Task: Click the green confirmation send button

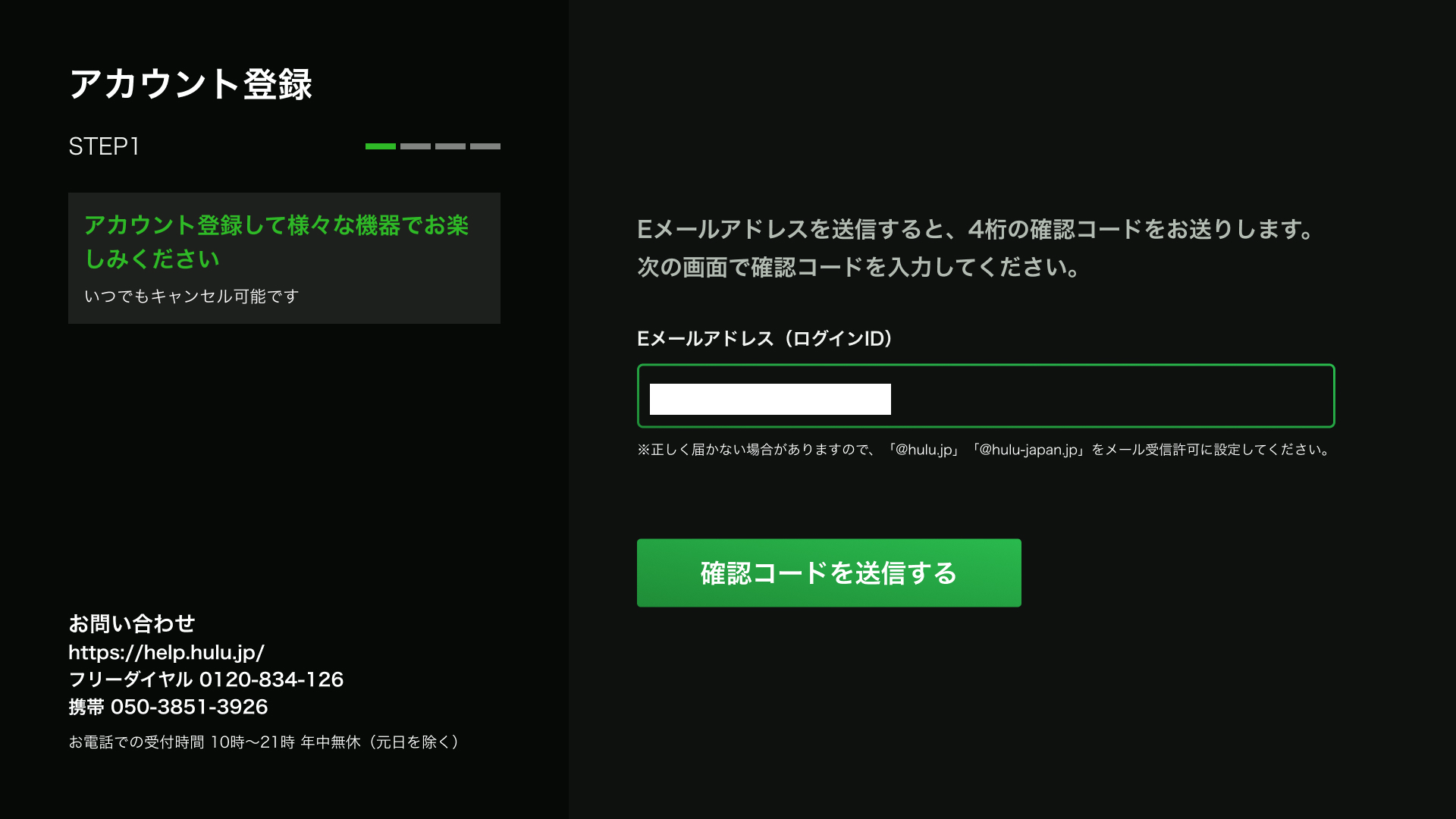Action: coord(829,573)
